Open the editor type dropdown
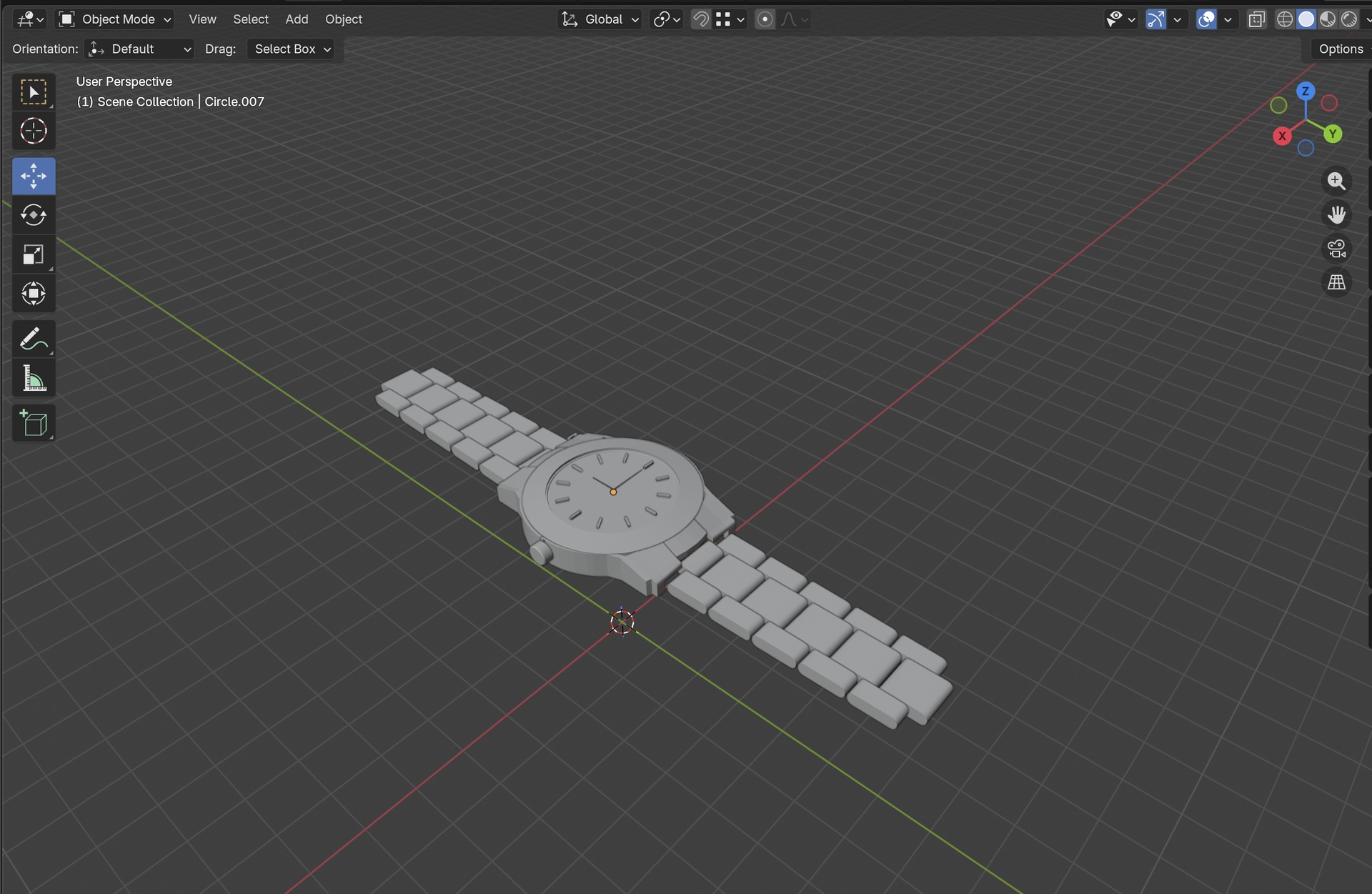The width and height of the screenshot is (1372, 894). pyautogui.click(x=30, y=19)
